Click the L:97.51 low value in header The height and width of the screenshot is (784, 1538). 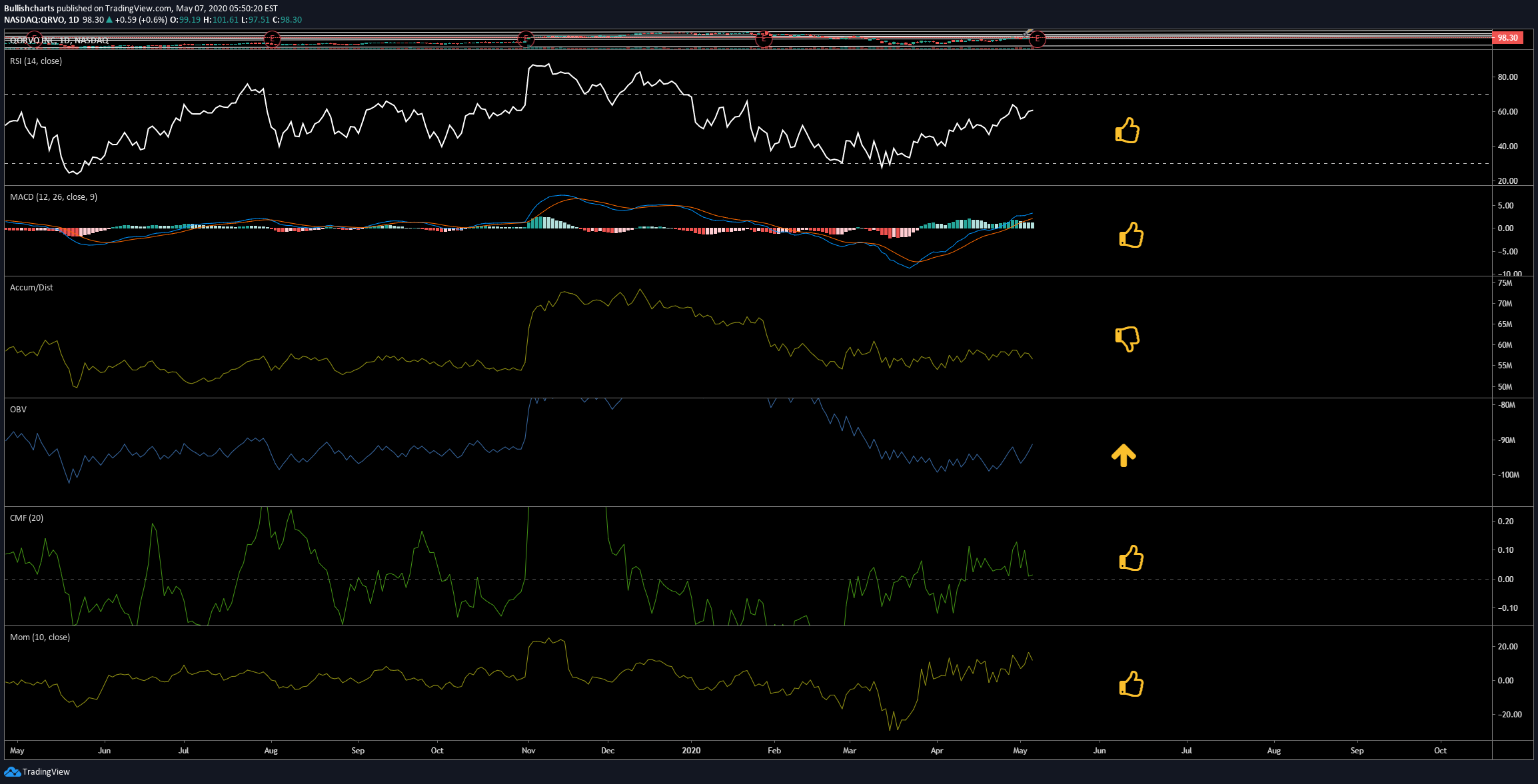click(255, 19)
